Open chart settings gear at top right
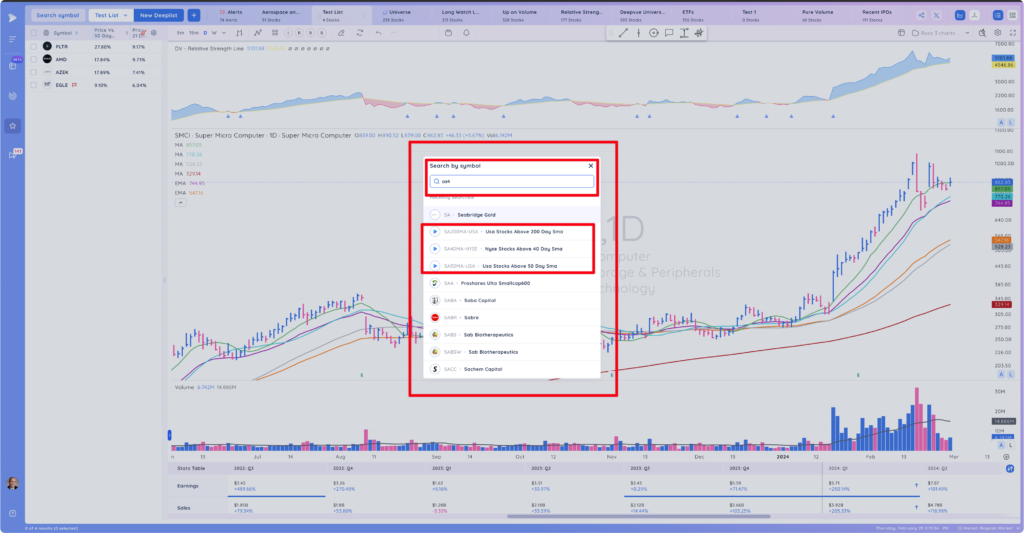This screenshot has height=533, width=1024. (998, 33)
